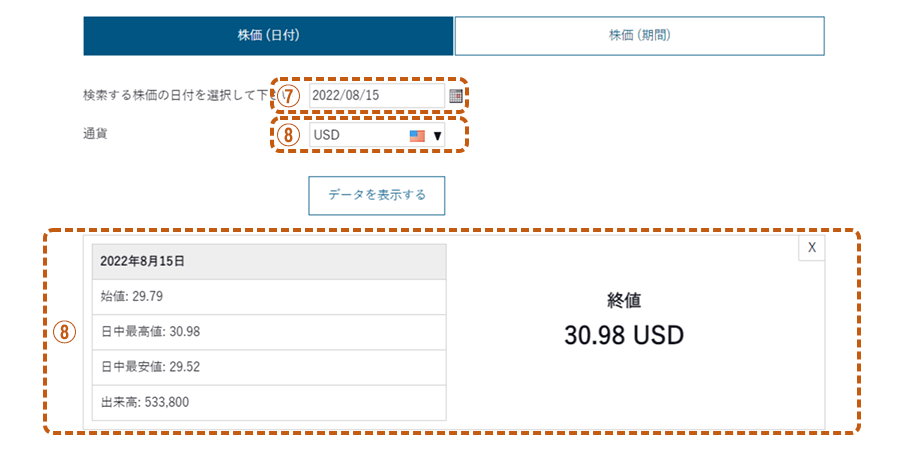
Task: Click the 終値 heading label
Action: pyautogui.click(x=624, y=300)
